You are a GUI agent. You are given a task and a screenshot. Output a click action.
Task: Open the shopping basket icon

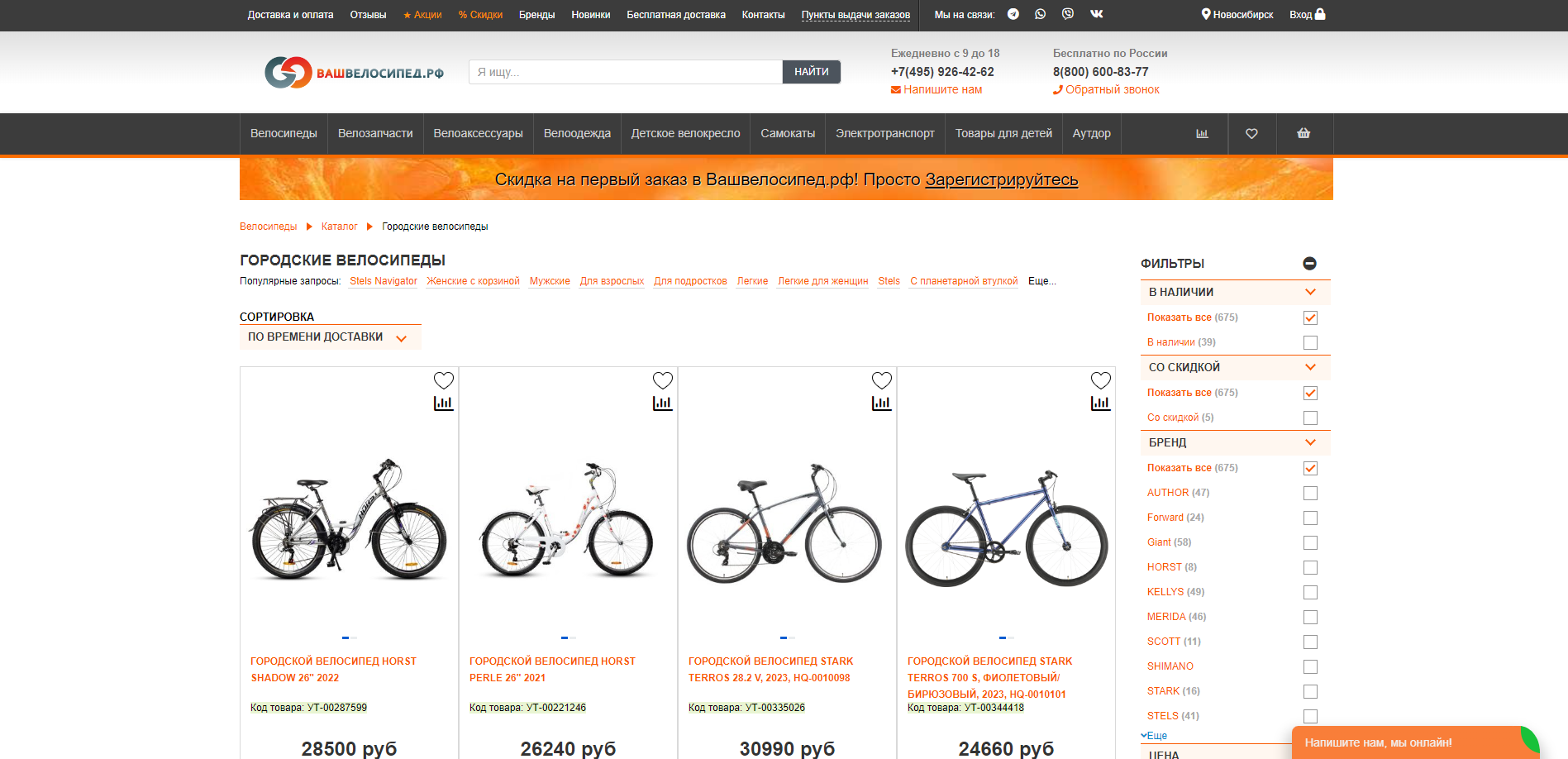click(x=1303, y=133)
